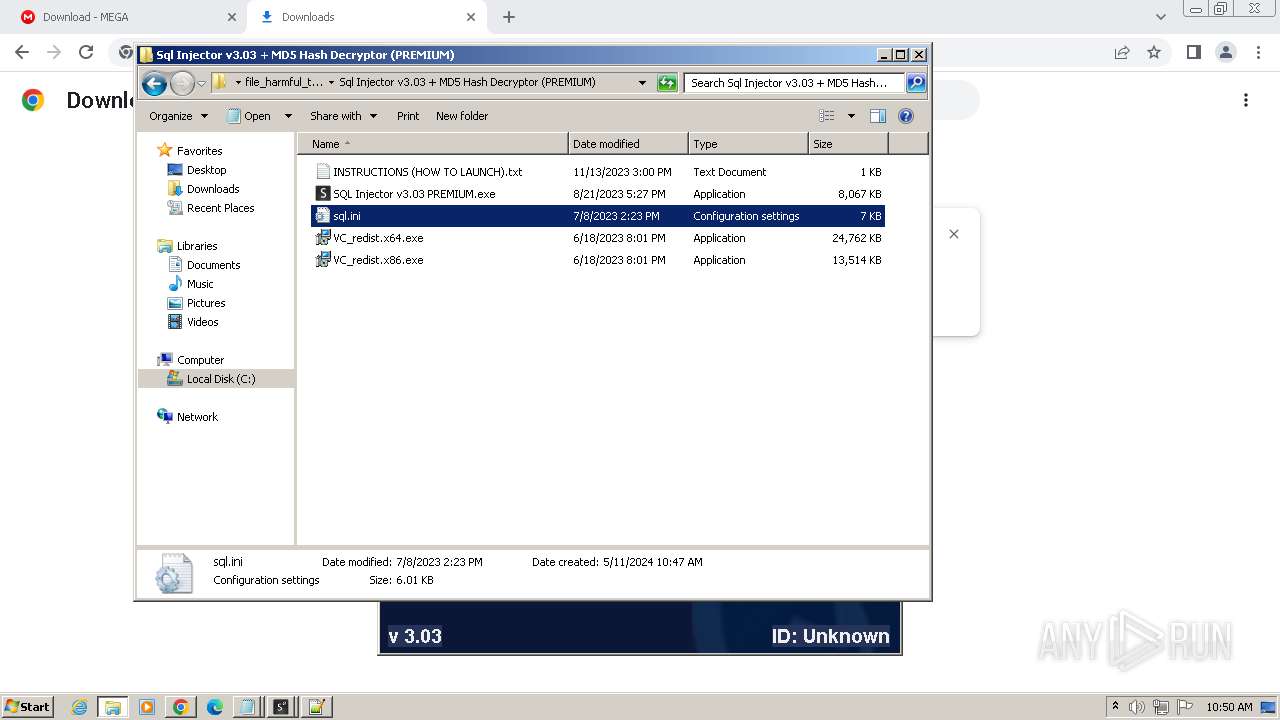Open the Pictures library
The image size is (1280, 720).
click(x=206, y=303)
